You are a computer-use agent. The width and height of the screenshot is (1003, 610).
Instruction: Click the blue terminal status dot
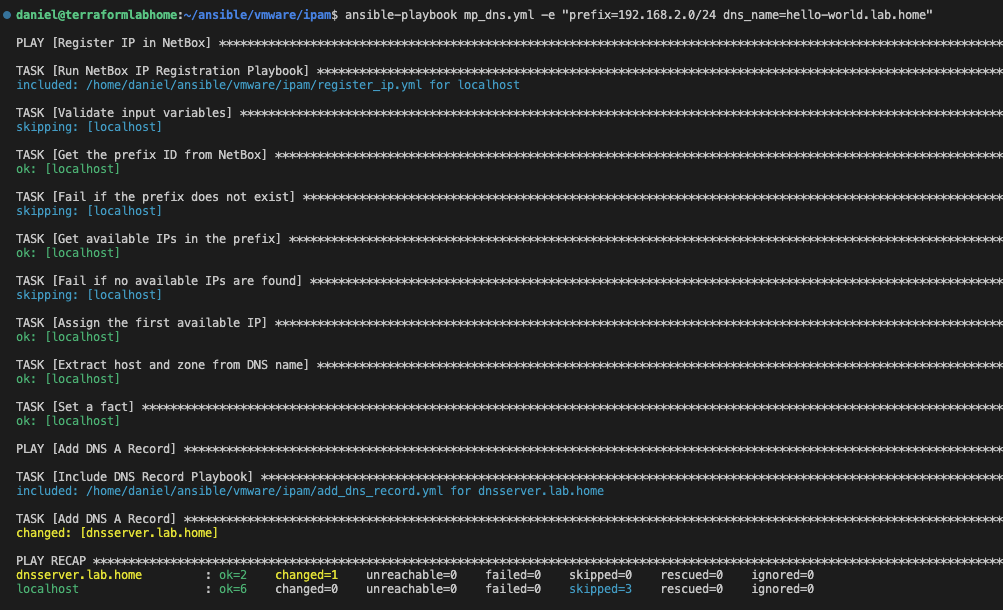pyautogui.click(x=8, y=15)
